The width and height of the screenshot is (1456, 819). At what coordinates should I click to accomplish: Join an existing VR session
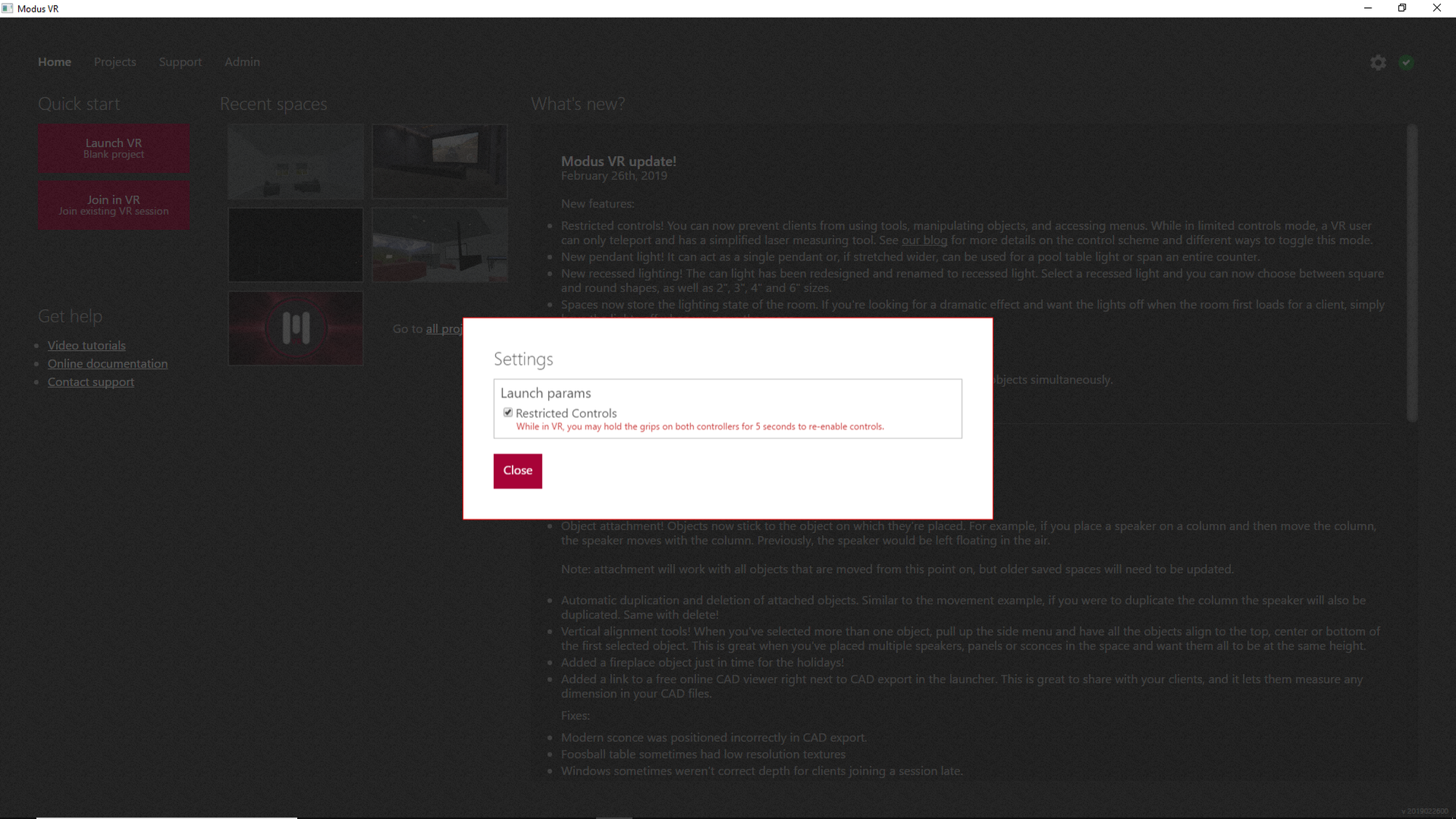click(x=114, y=205)
